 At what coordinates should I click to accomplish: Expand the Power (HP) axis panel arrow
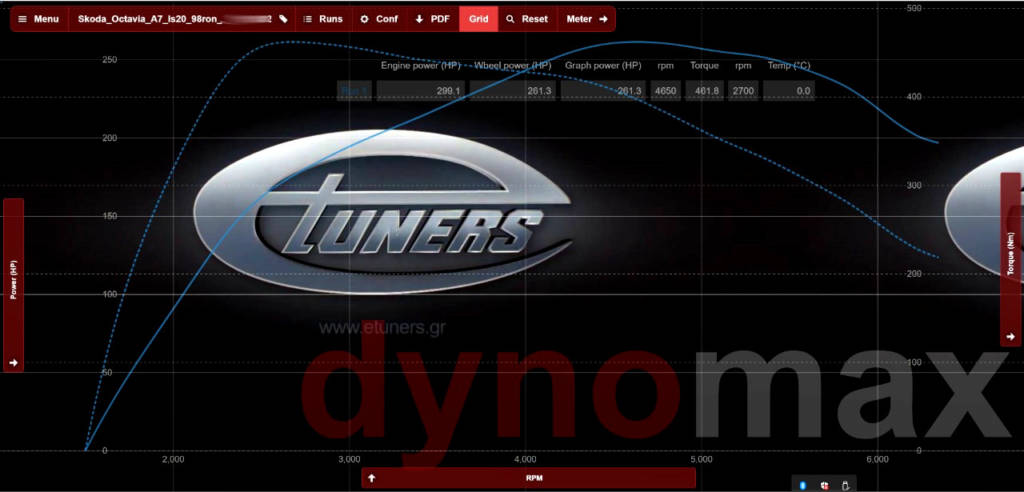coord(13,362)
